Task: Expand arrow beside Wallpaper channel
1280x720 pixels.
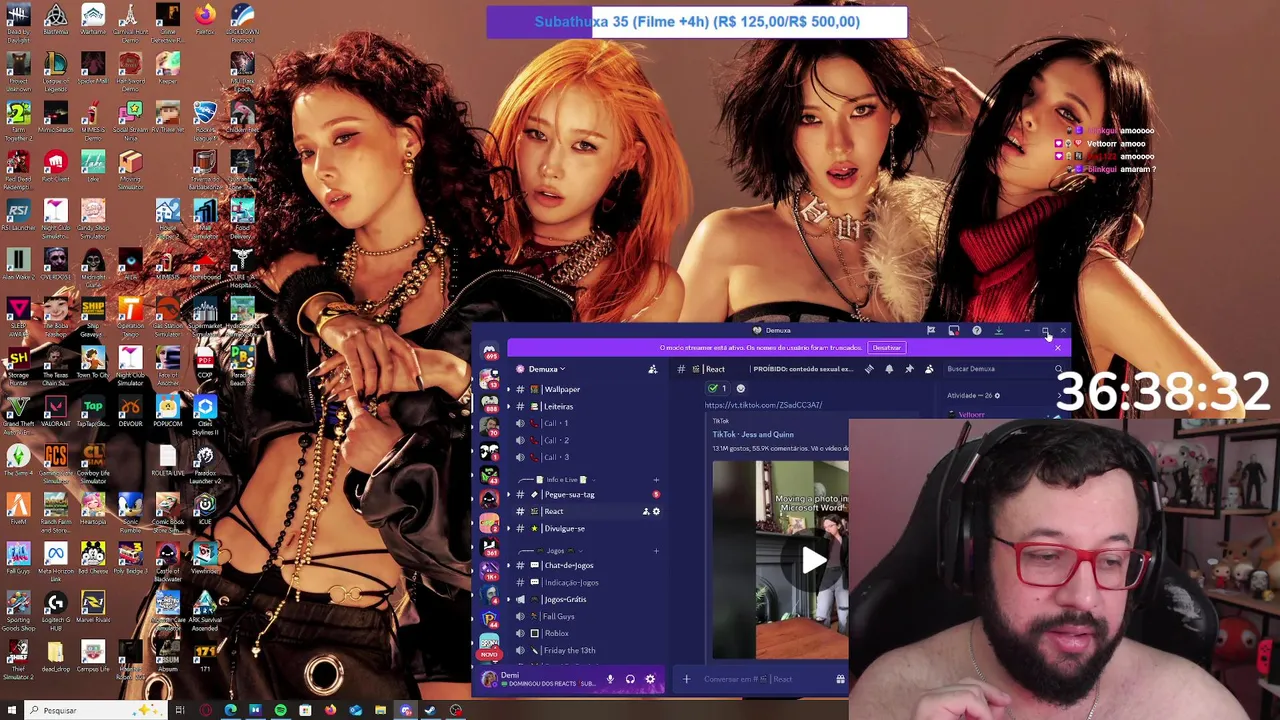Action: point(508,389)
